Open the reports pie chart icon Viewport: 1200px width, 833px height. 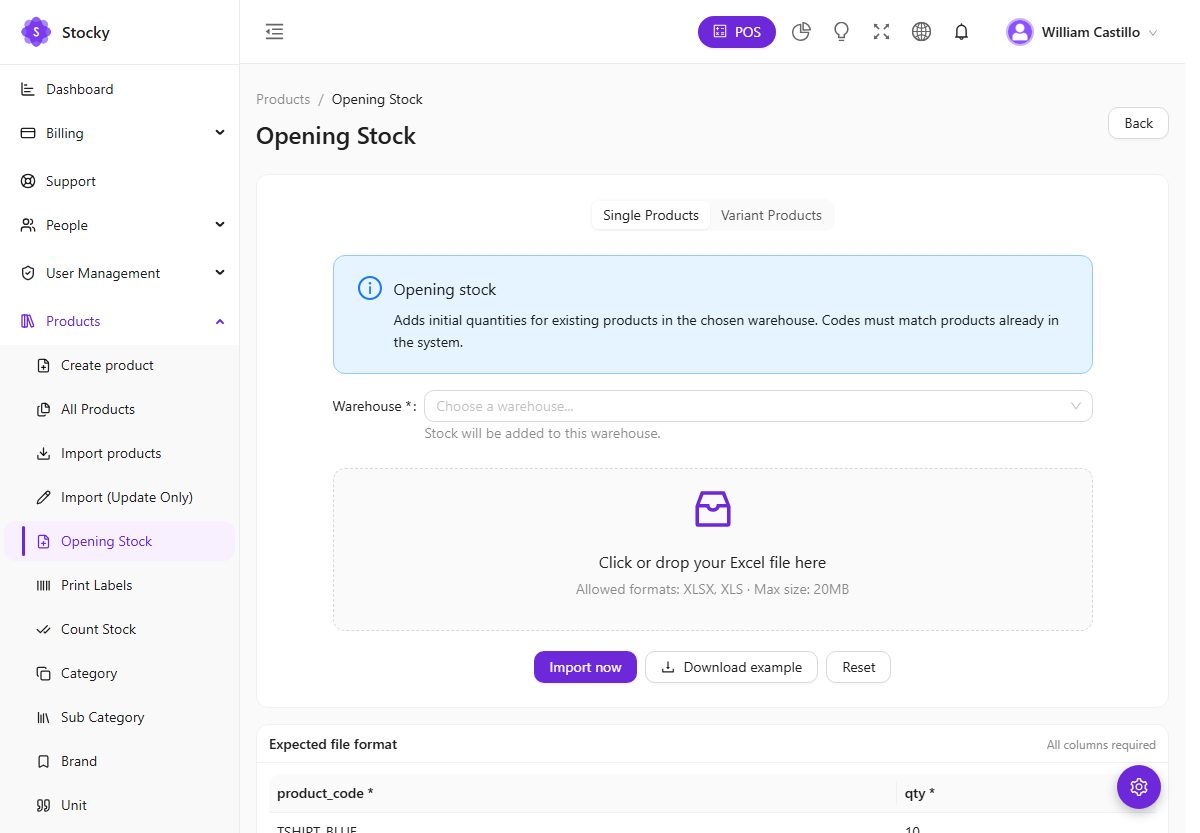click(801, 32)
